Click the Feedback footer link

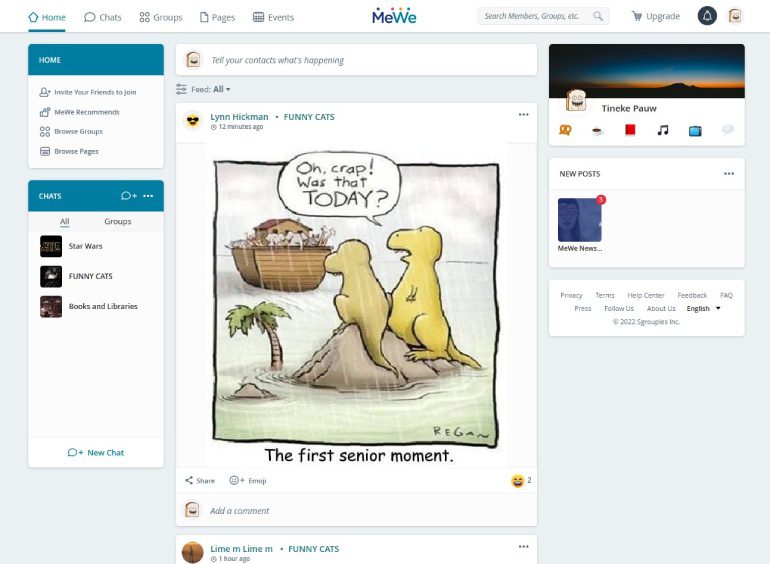point(692,295)
